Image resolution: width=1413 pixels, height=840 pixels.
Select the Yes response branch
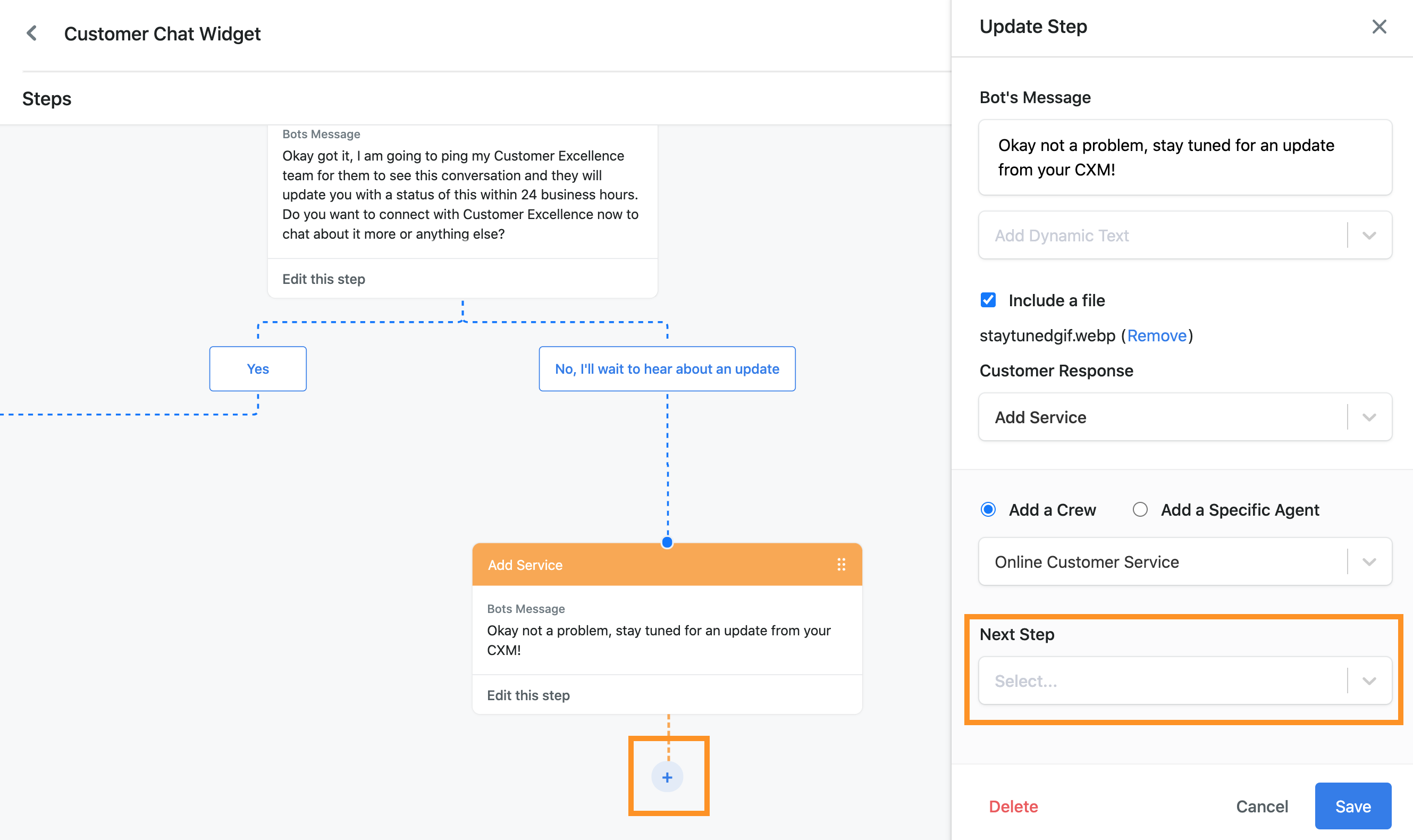258,368
